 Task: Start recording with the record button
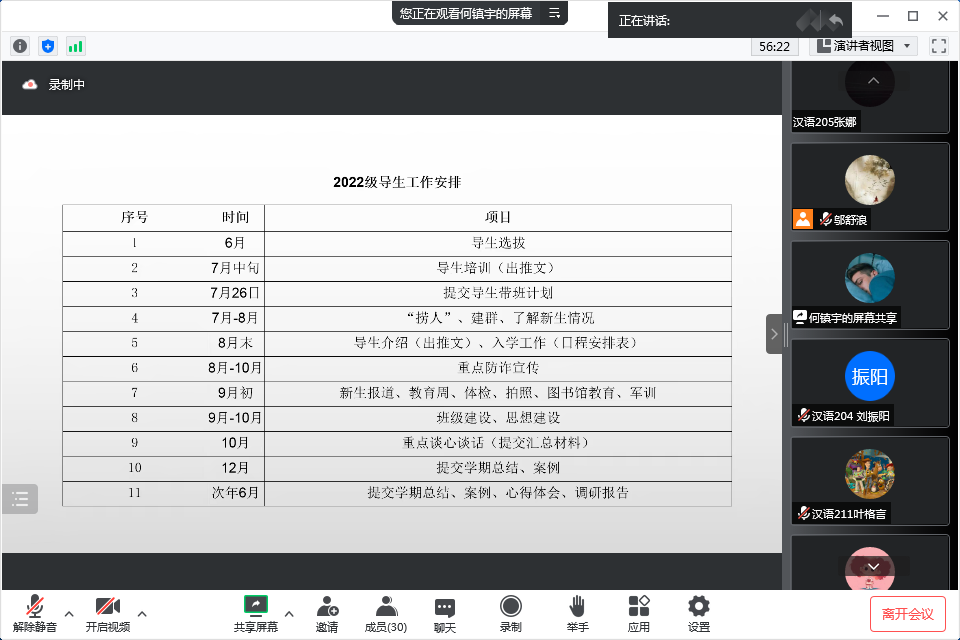[x=511, y=612]
